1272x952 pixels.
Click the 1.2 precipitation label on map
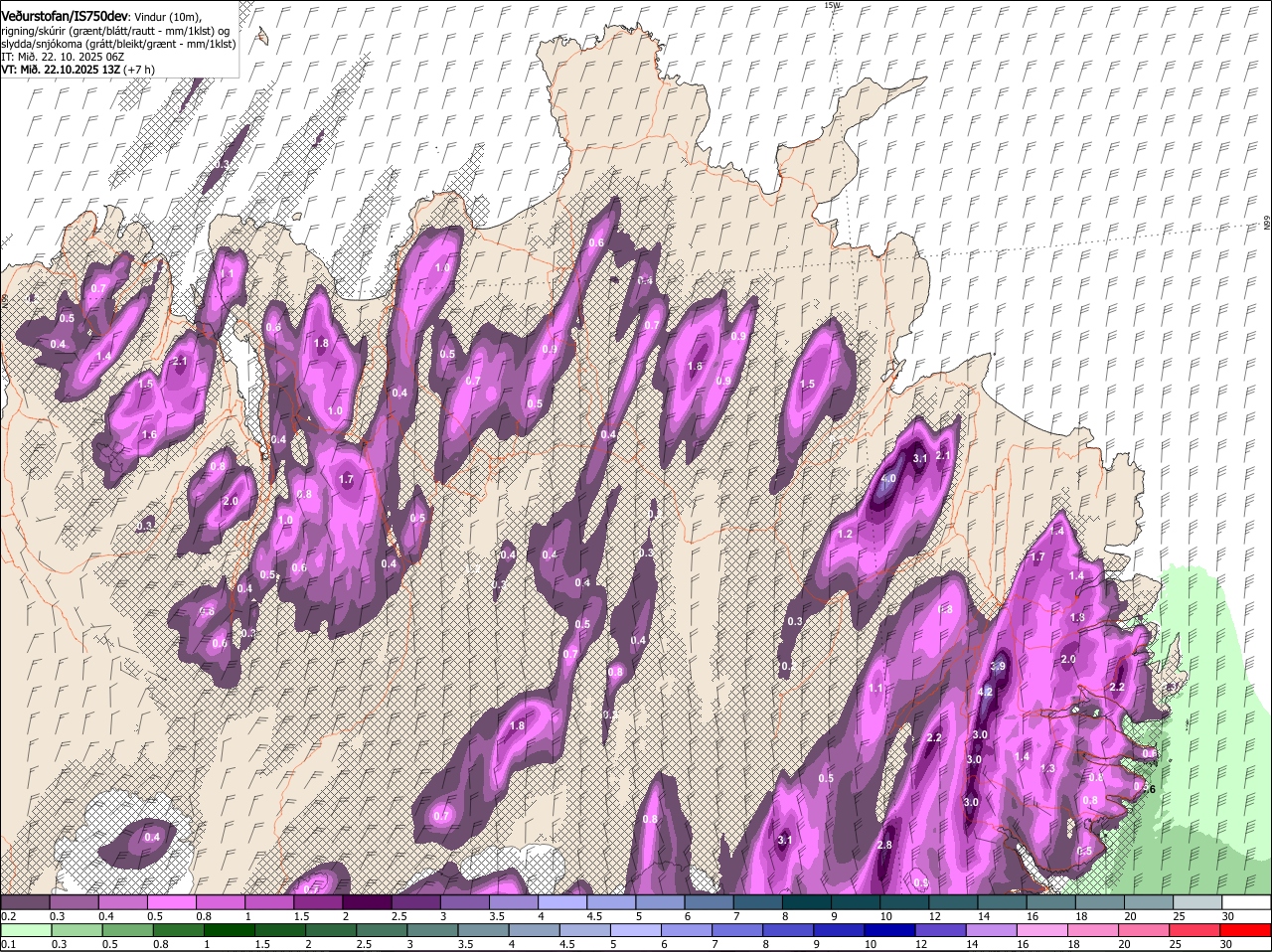tap(846, 534)
